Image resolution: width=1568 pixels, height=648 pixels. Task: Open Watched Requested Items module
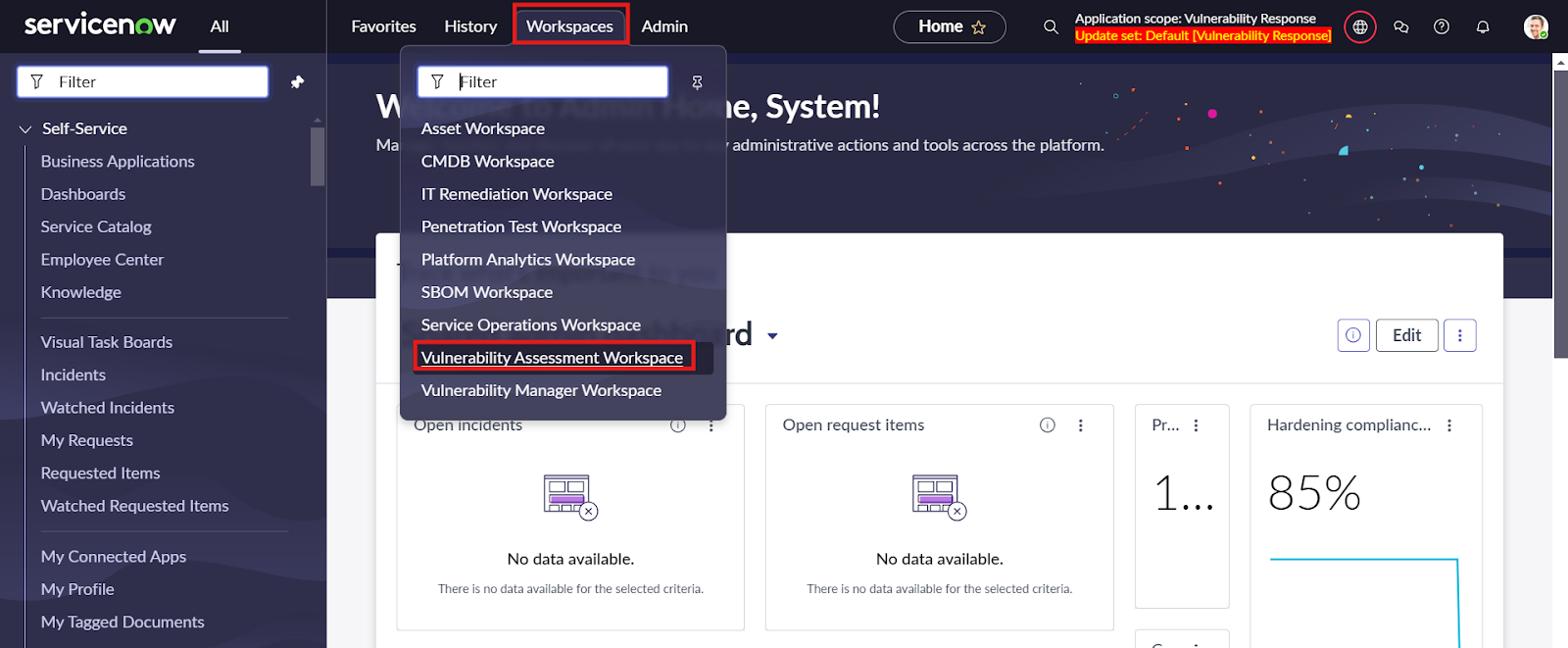click(135, 506)
